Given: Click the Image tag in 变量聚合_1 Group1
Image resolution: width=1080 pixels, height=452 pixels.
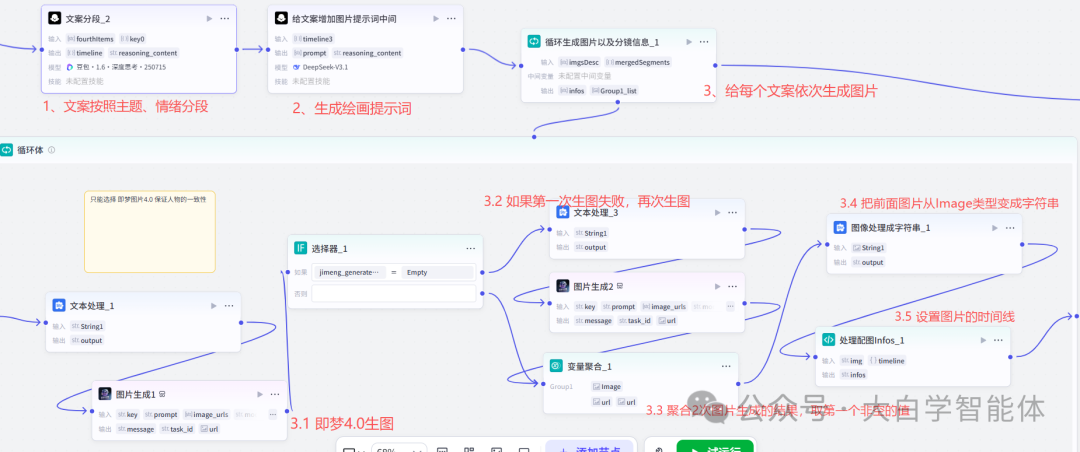Looking at the screenshot, I should point(607,387).
